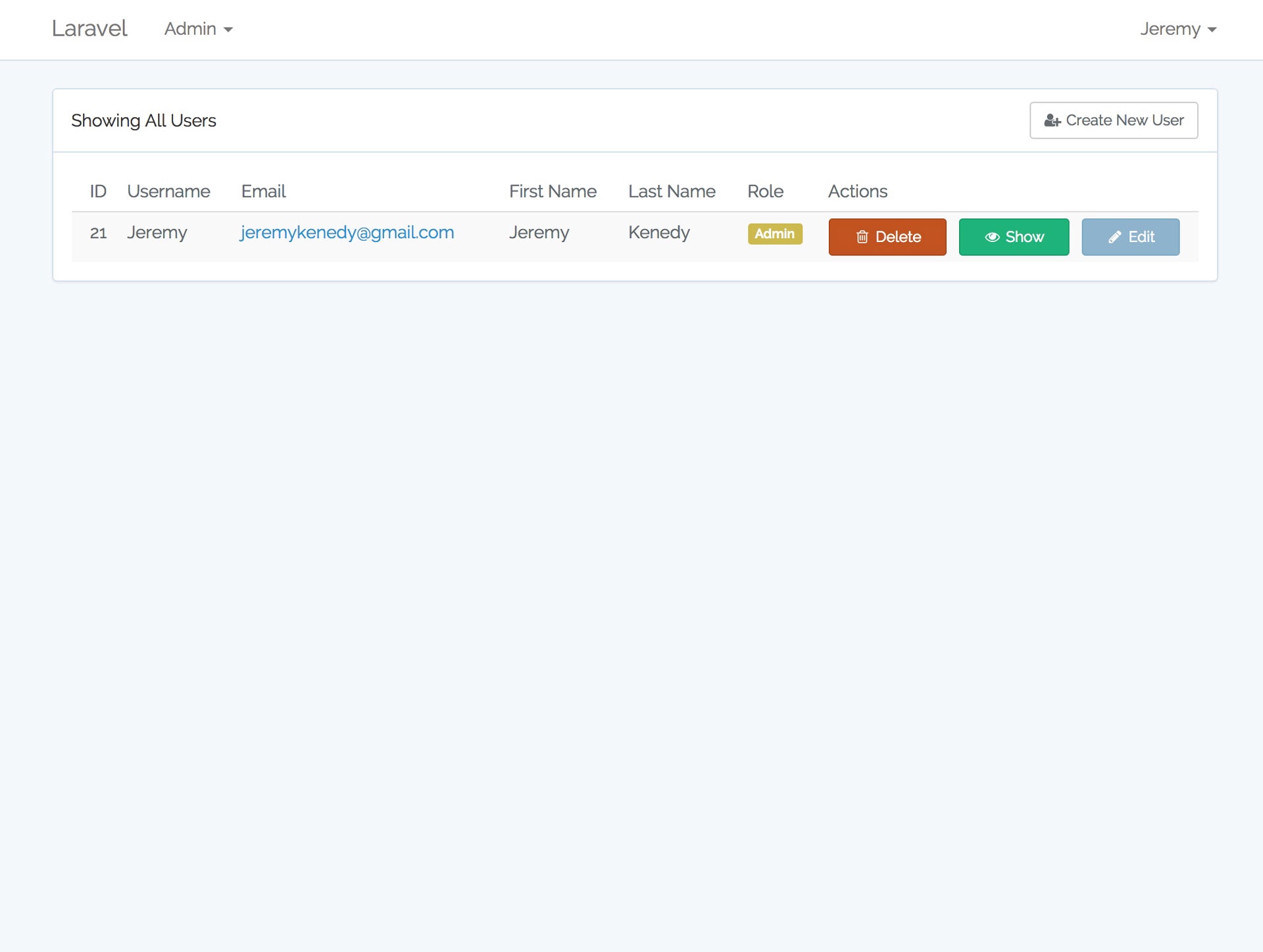Open the Laravel navigation dropdown
The height and width of the screenshot is (952, 1263).
pos(198,29)
